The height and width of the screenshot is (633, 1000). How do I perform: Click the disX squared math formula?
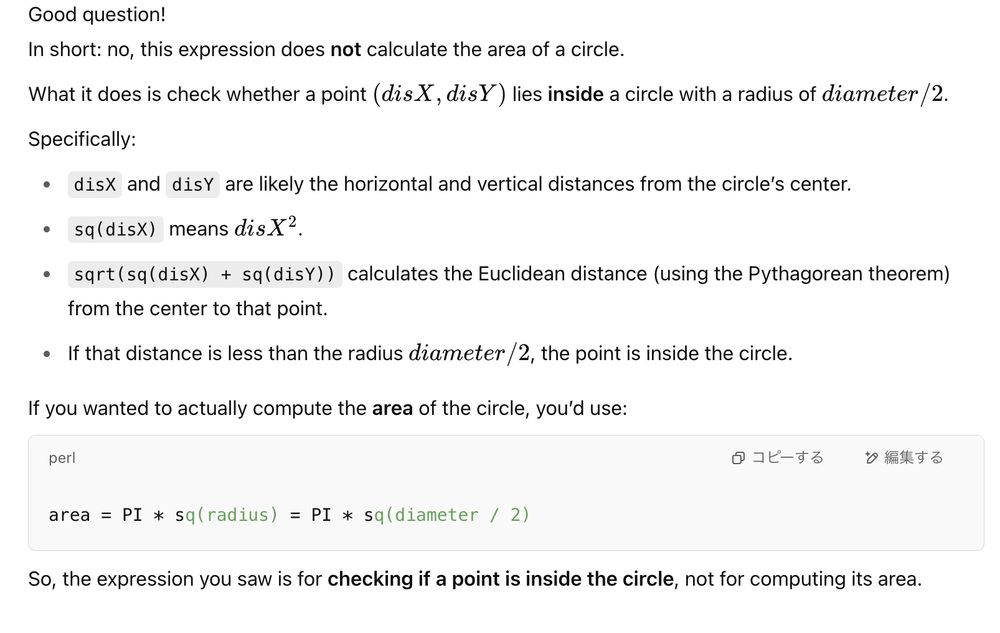(x=266, y=227)
